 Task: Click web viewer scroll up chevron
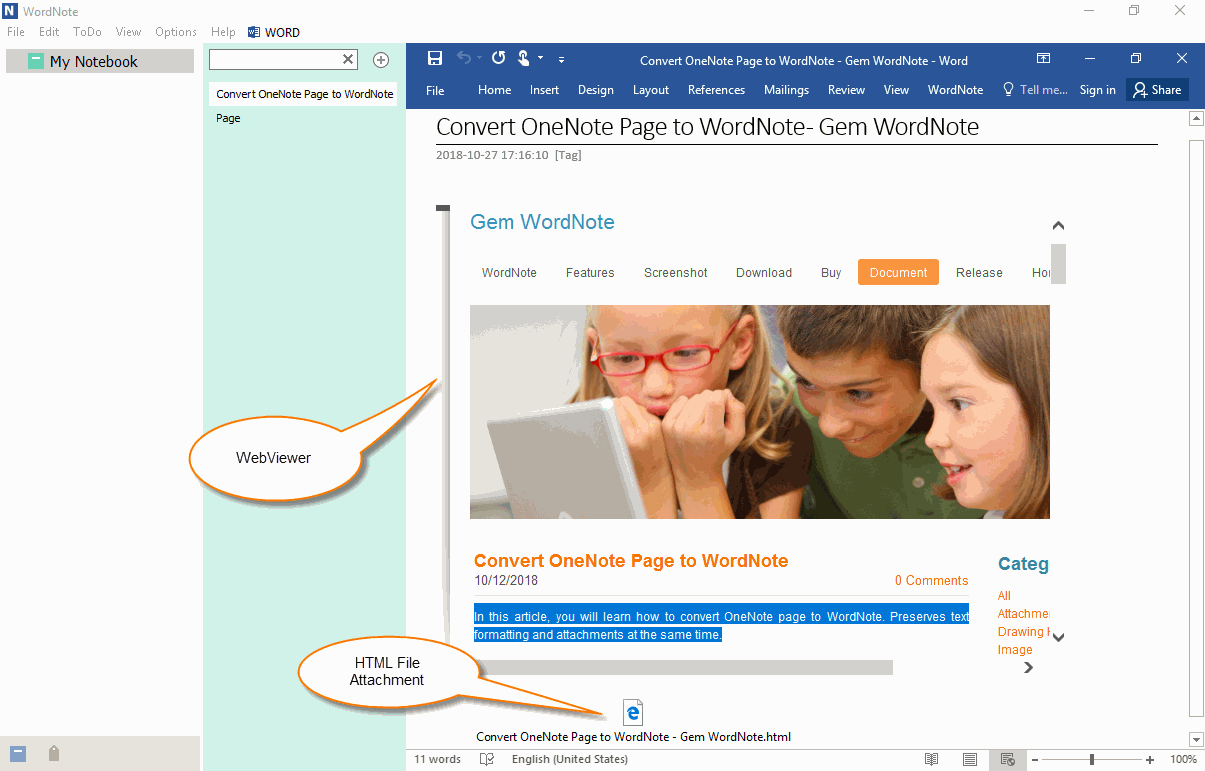click(1058, 226)
